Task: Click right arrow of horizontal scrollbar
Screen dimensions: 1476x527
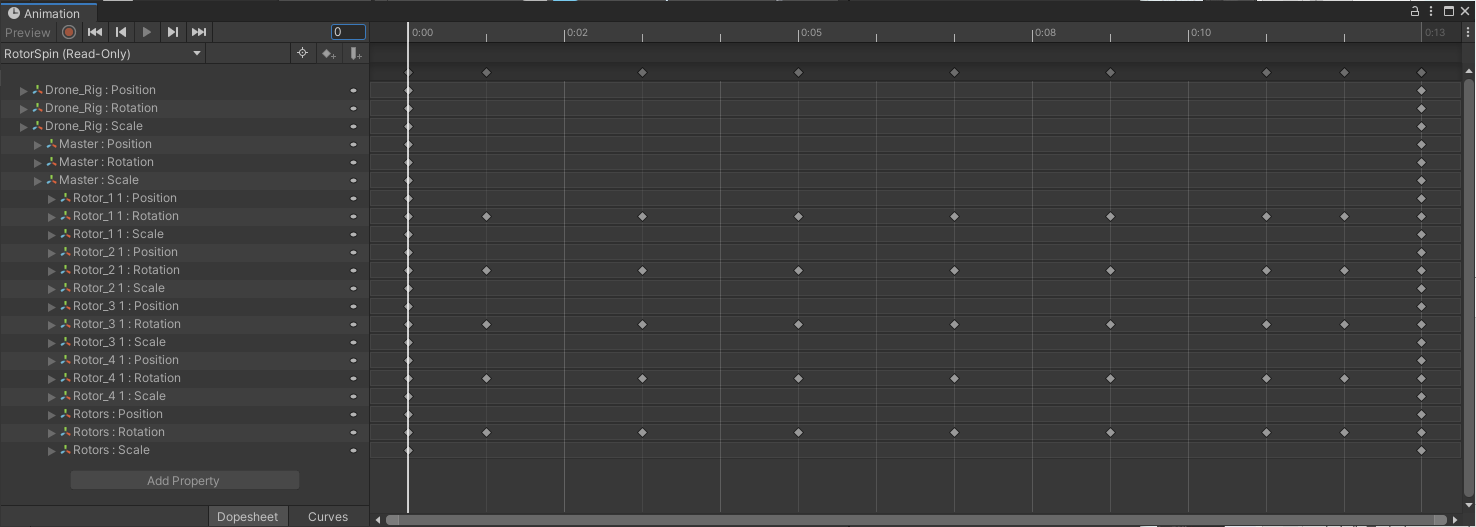Action: coord(1455,520)
